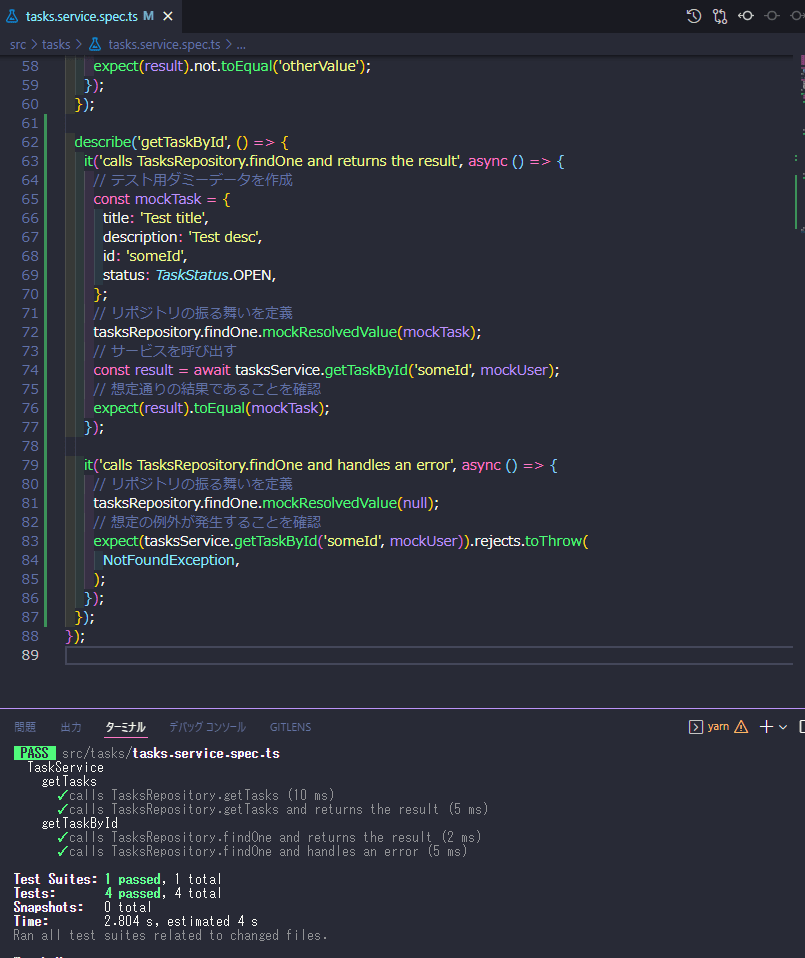Image resolution: width=805 pixels, height=958 pixels.
Task: Click the terminal icon next to yarn
Action: [x=695, y=726]
